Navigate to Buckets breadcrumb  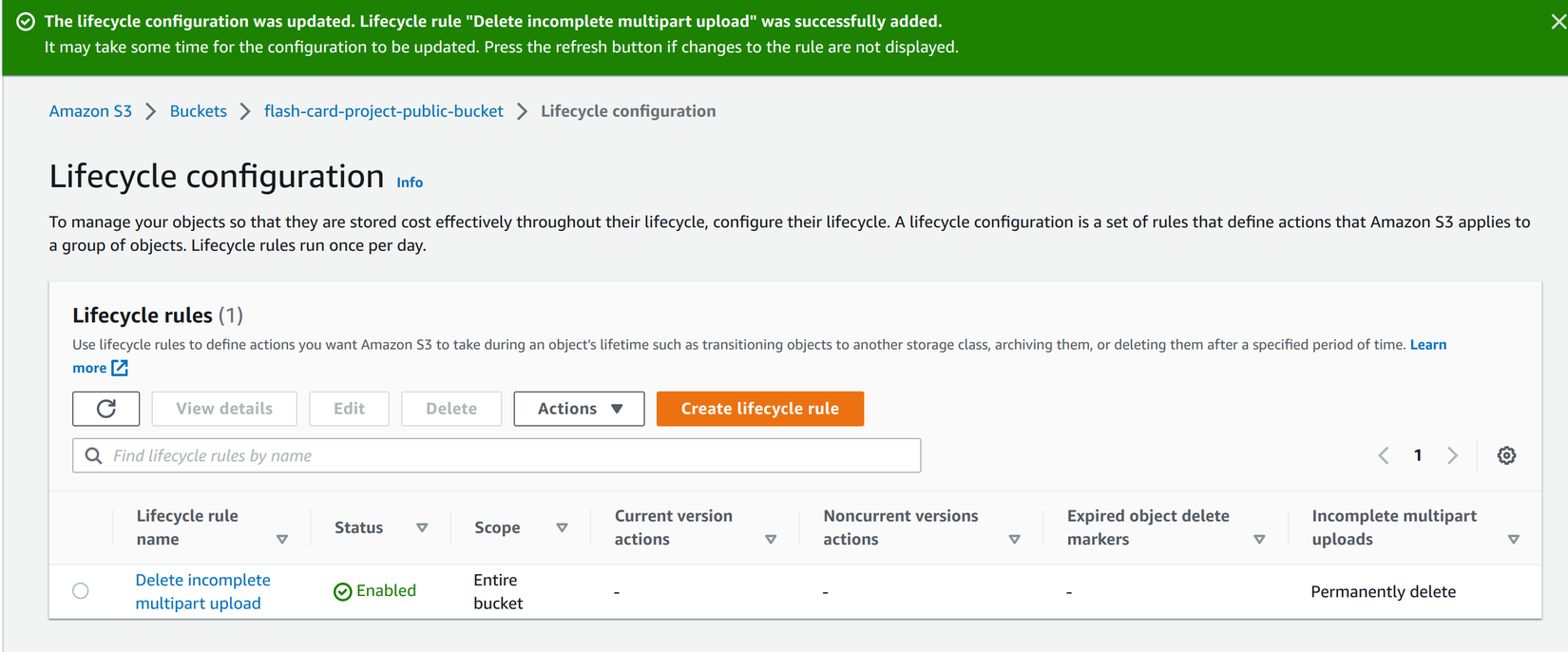pos(198,111)
